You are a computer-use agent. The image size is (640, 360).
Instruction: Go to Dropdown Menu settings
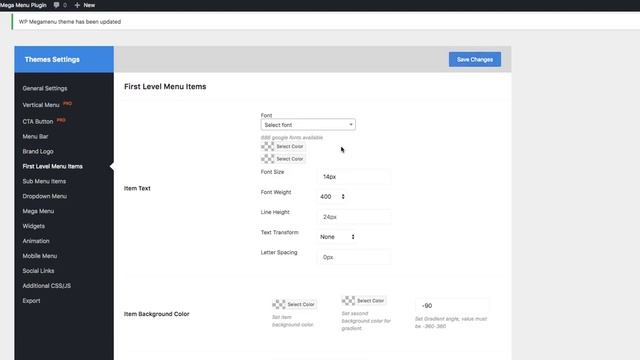[44, 196]
